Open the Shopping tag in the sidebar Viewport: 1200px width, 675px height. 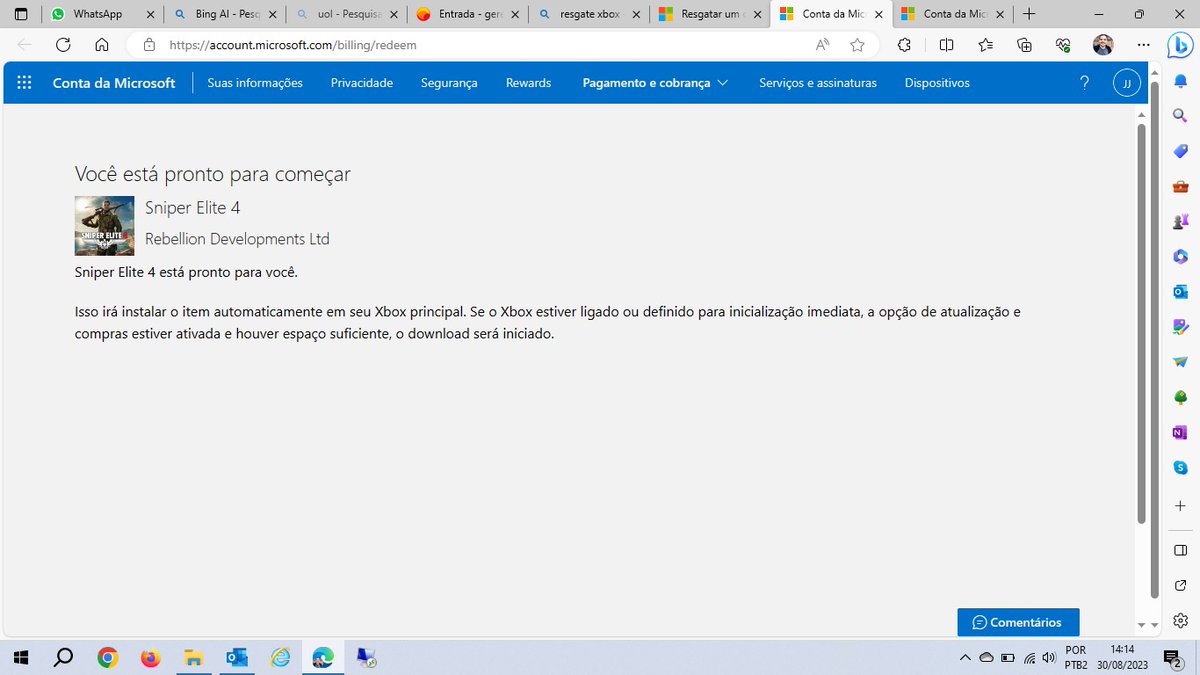pyautogui.click(x=1180, y=151)
